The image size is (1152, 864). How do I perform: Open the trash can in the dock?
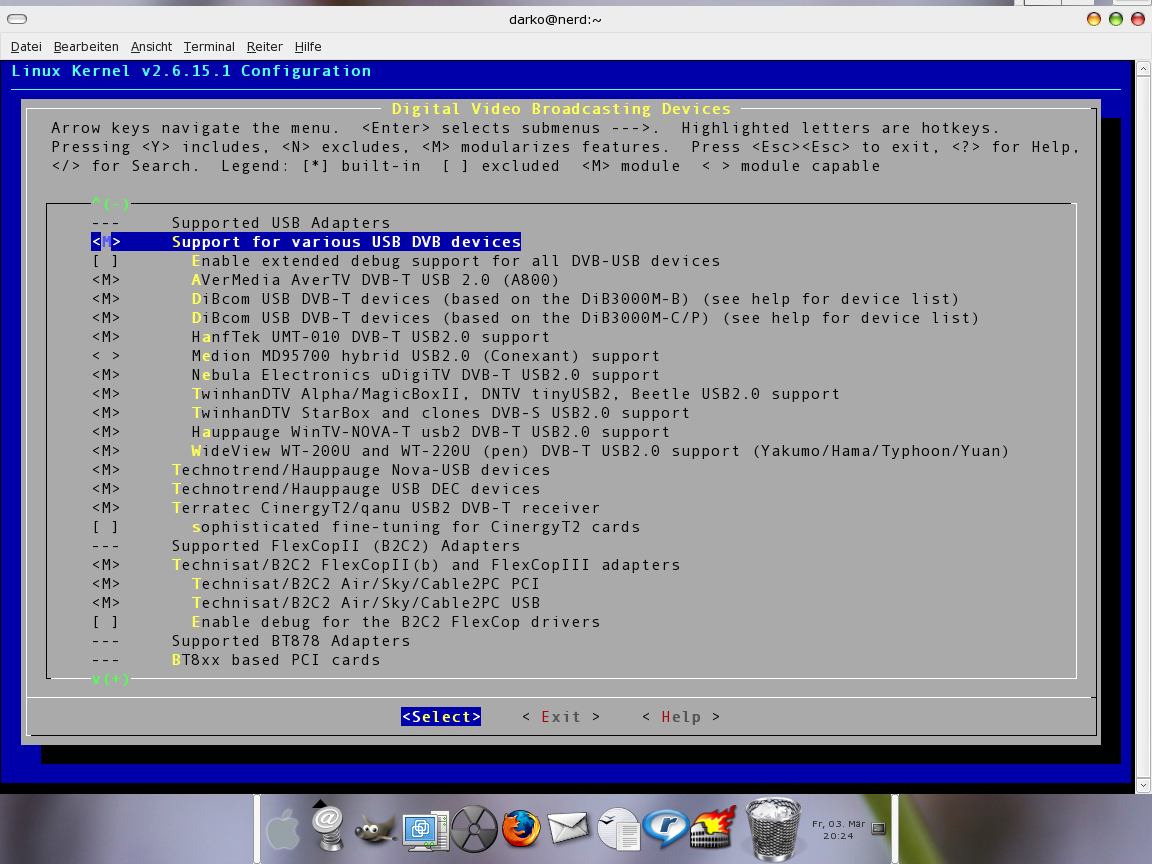pos(773,829)
